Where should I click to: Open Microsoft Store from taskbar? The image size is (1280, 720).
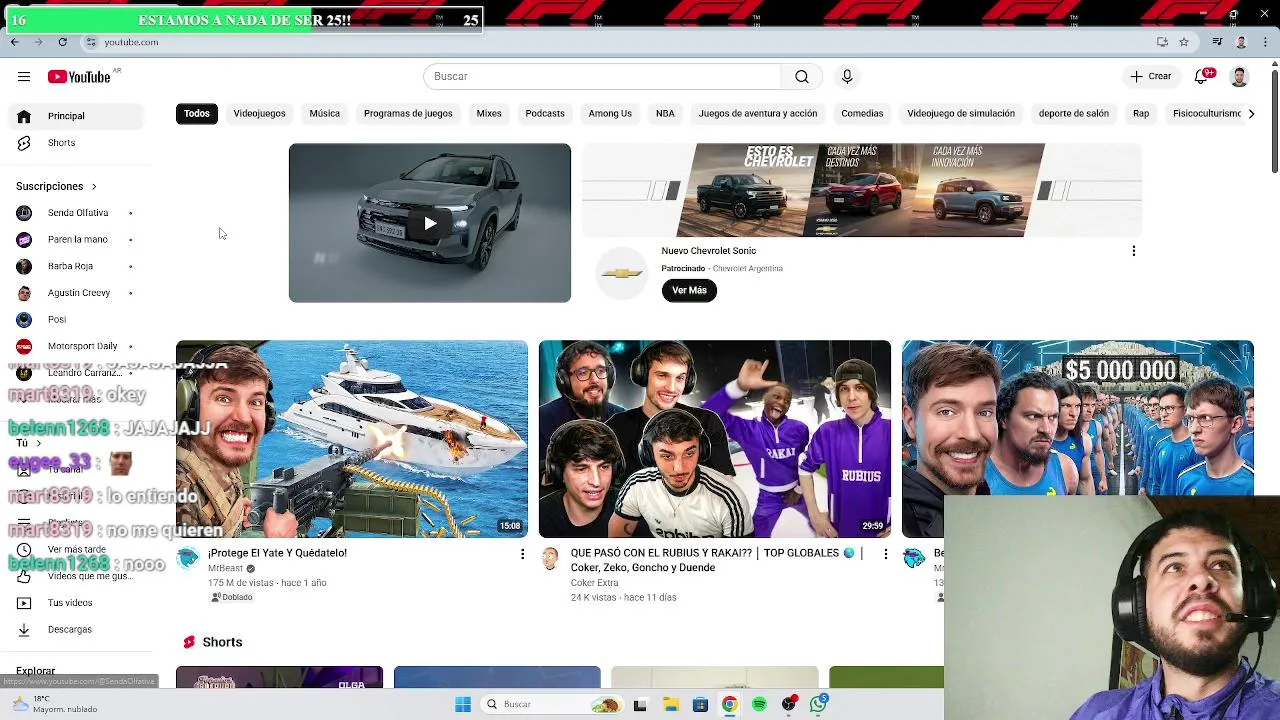click(700, 704)
